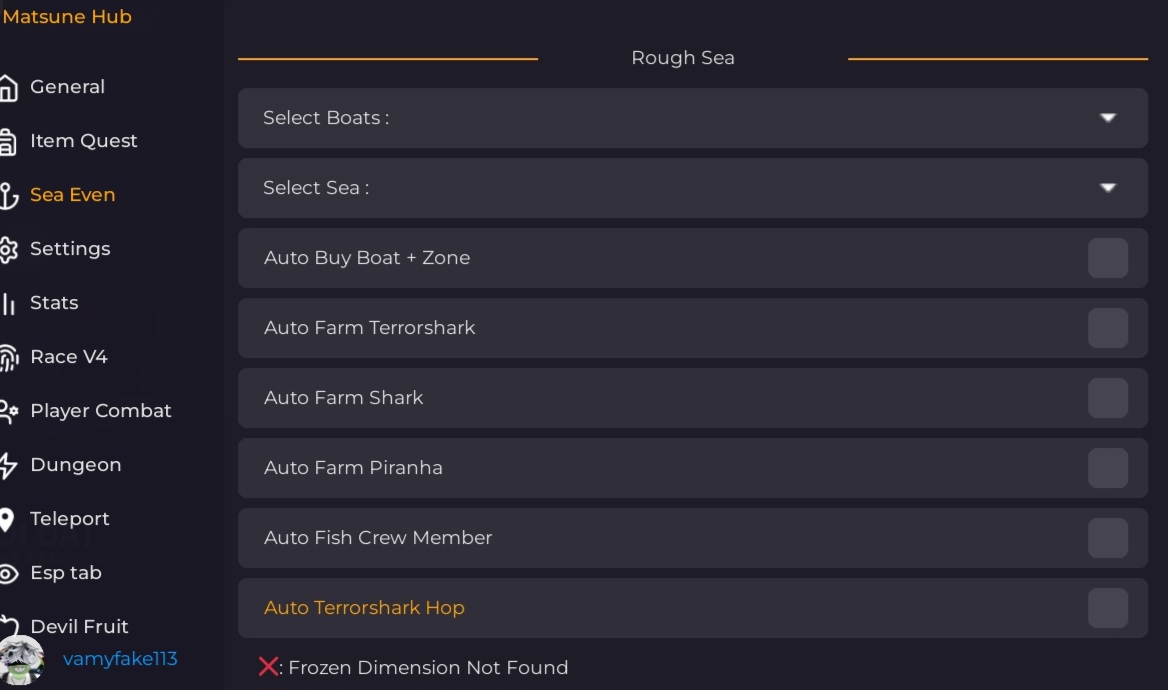Switch to the Devil Fruit tab
Image resolution: width=1168 pixels, height=690 pixels.
[79, 627]
